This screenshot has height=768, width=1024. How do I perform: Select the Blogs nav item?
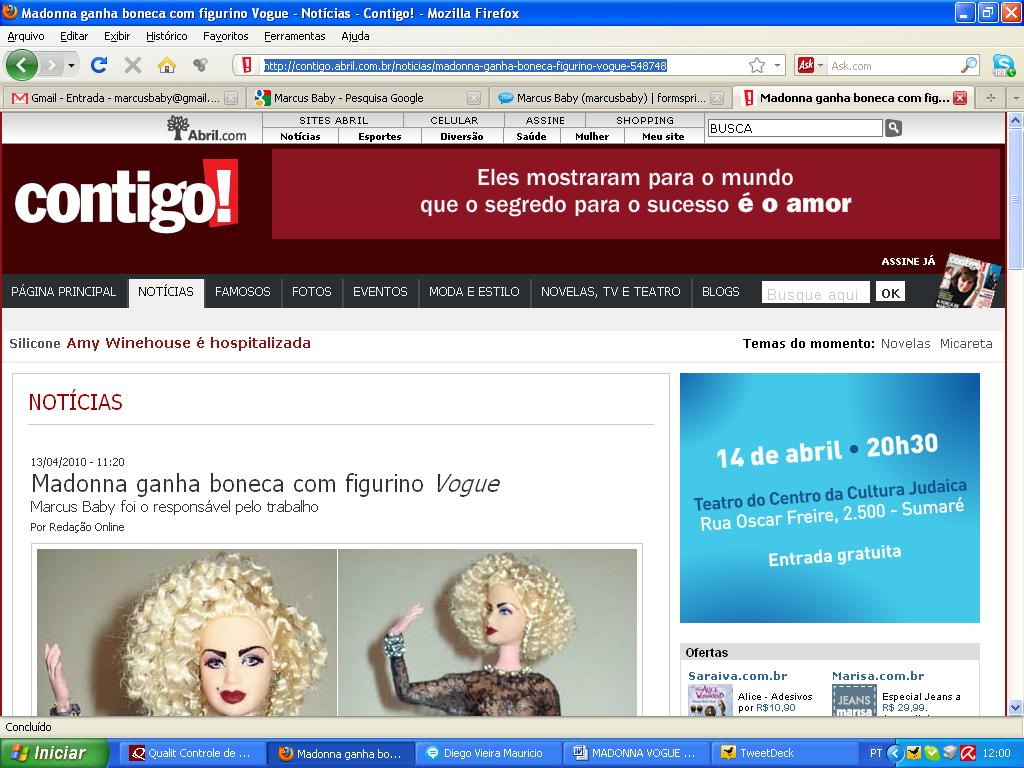720,291
